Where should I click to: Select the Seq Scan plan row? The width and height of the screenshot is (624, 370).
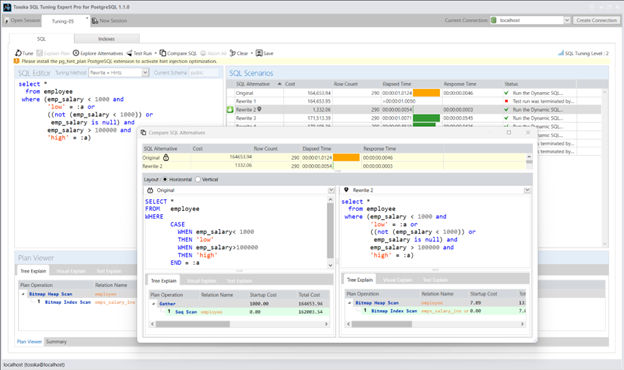click(240, 312)
